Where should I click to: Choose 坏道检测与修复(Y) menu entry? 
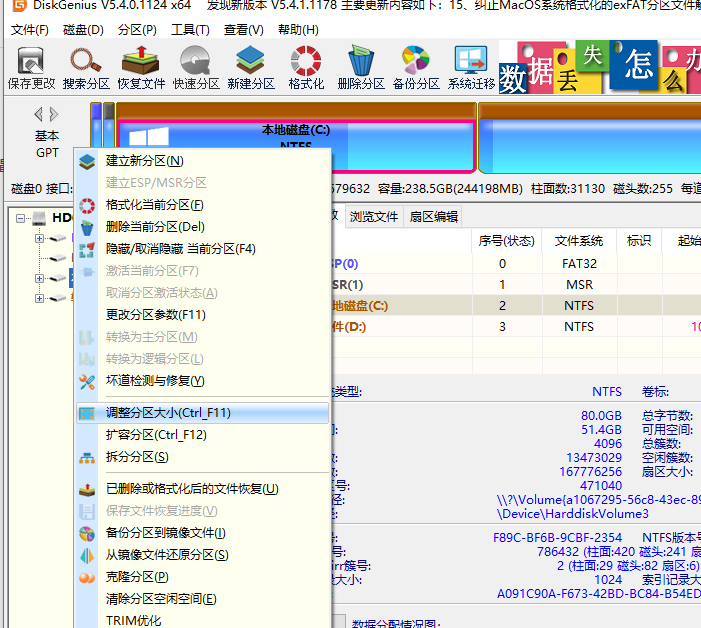203,381
